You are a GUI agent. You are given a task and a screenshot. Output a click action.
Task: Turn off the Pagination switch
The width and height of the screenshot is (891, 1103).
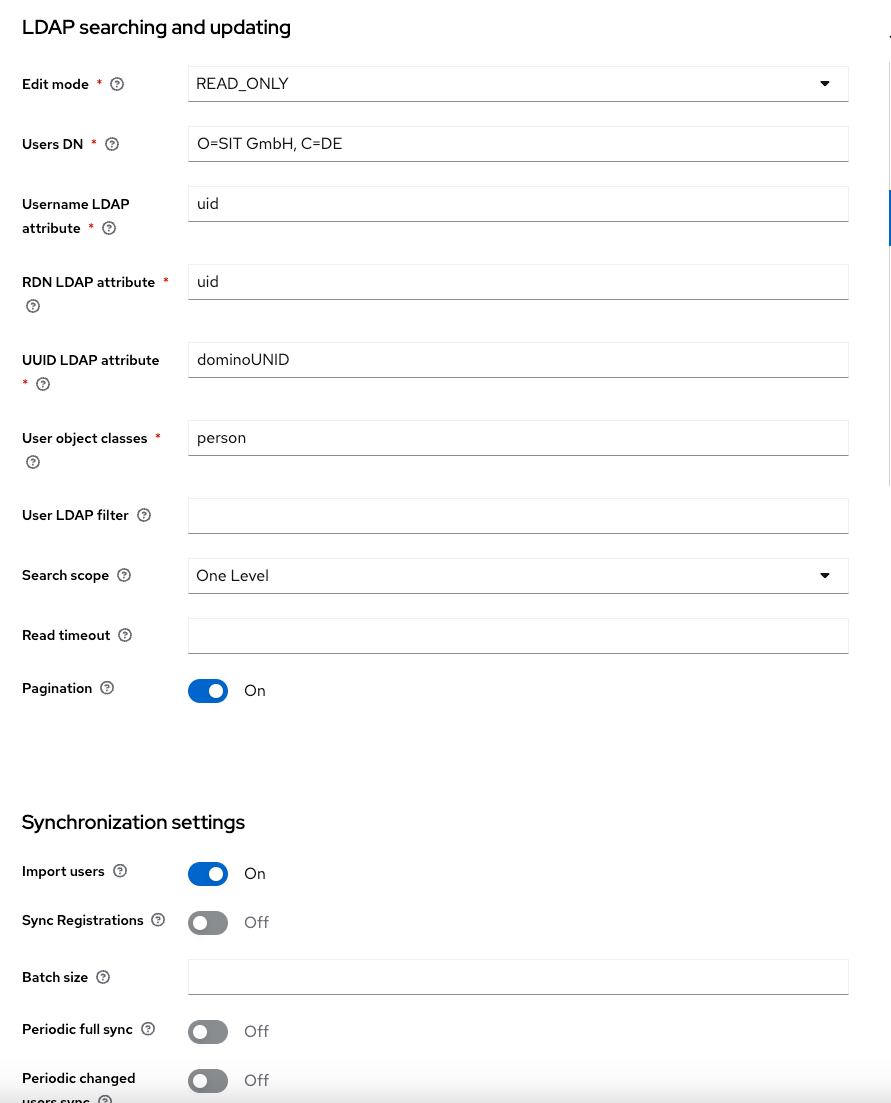tap(208, 691)
